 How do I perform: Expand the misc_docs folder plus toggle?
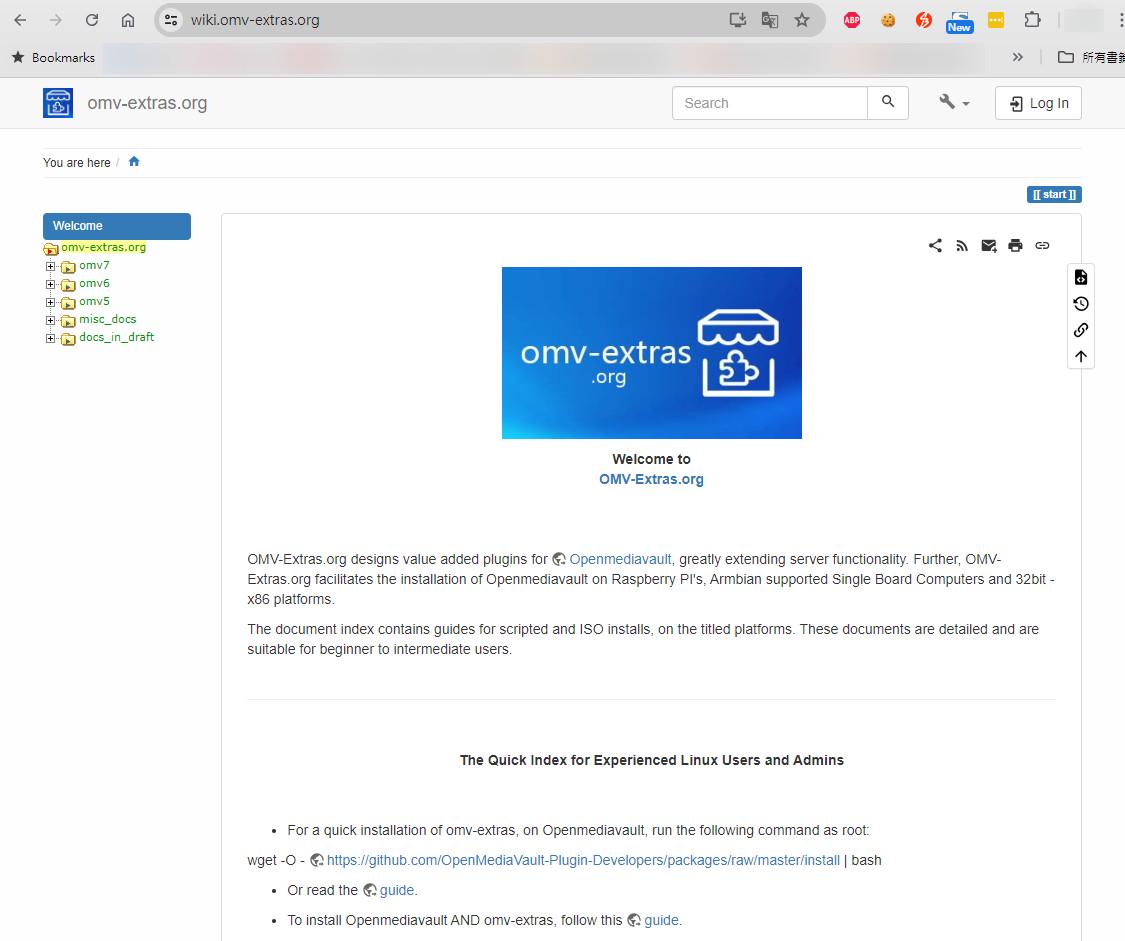(50, 320)
